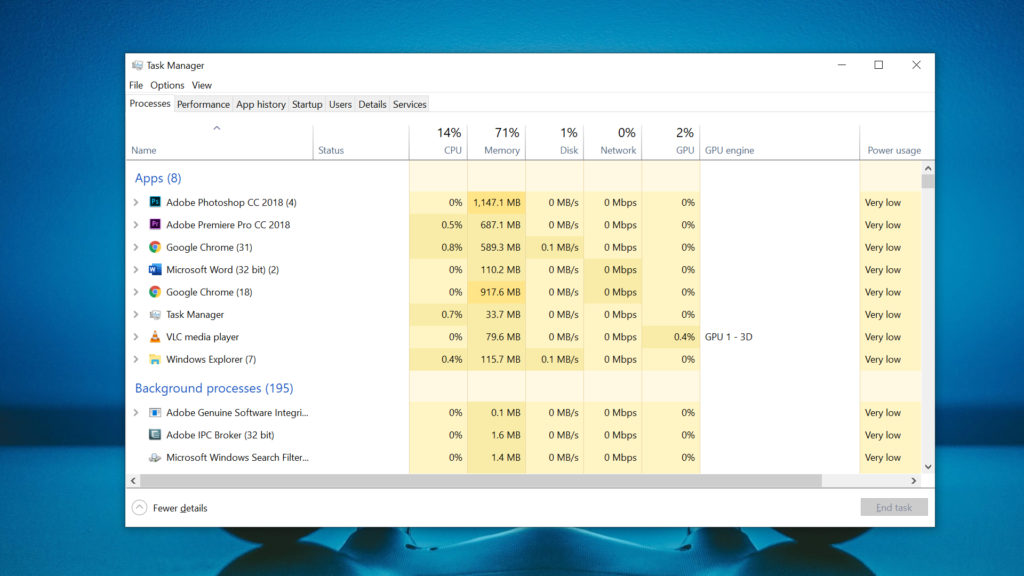
Task: Select the Processes tab
Action: coord(150,104)
